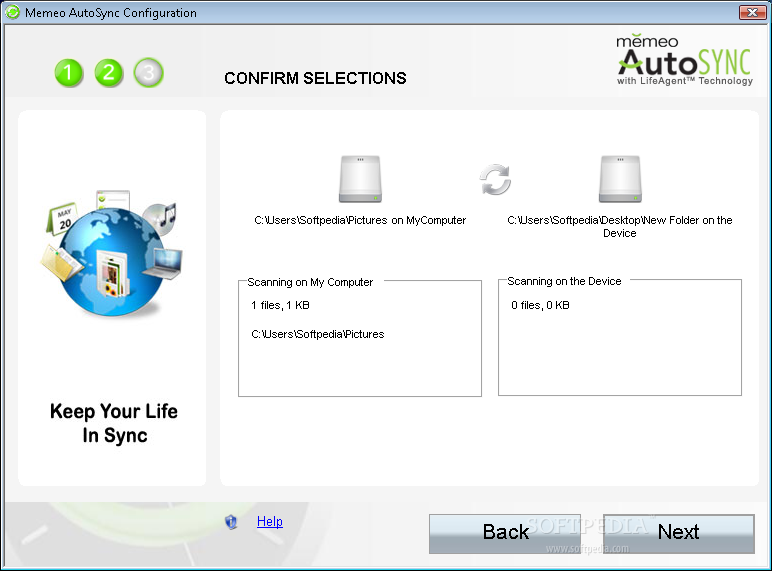Click the green step 2 circle
Viewport: 772px width, 571px height.
[109, 73]
